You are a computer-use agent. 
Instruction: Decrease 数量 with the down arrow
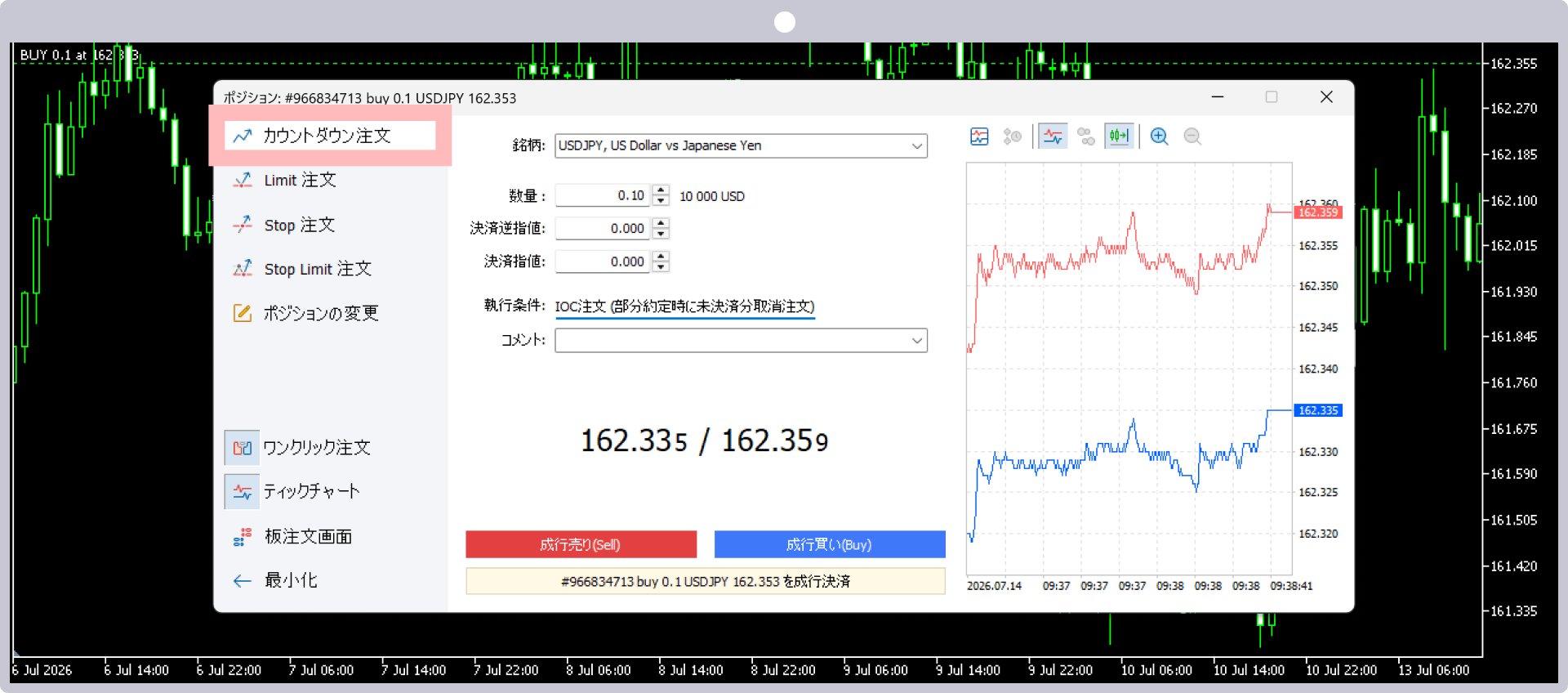coord(661,201)
